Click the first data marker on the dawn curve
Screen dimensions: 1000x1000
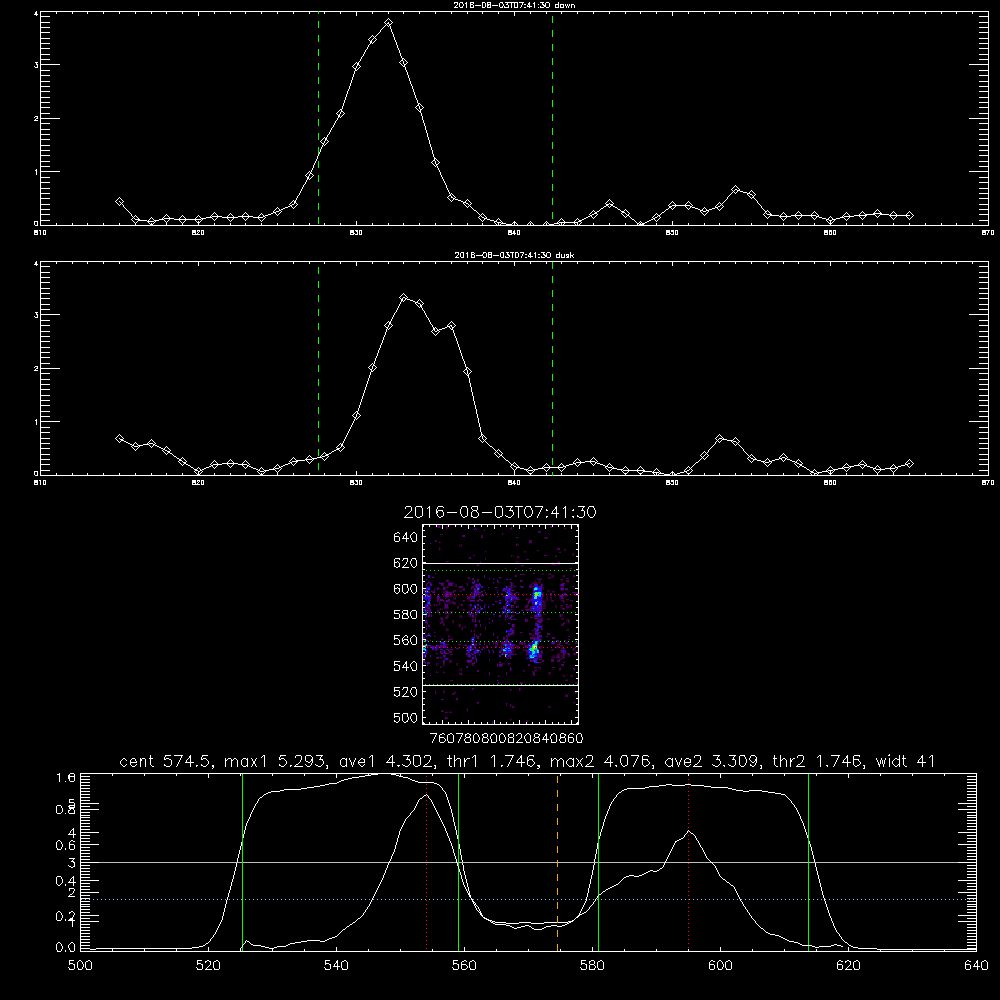(119, 202)
